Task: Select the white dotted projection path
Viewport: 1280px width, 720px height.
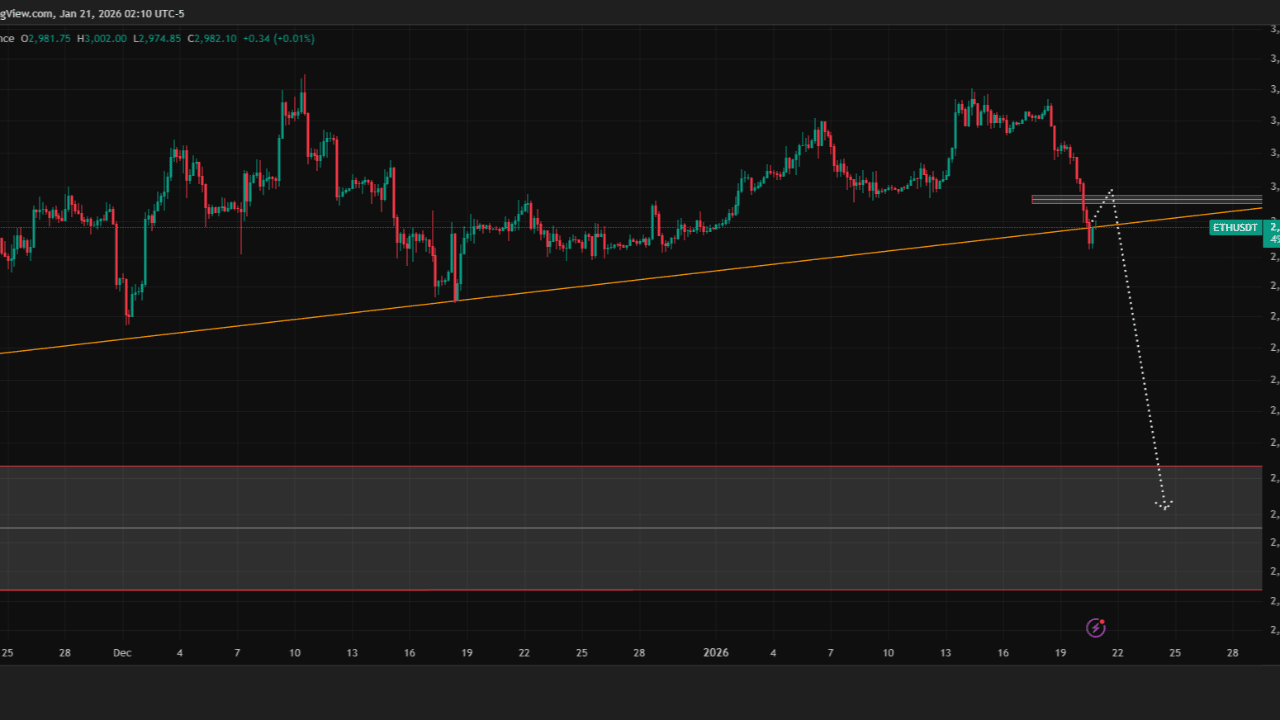Action: [1138, 350]
